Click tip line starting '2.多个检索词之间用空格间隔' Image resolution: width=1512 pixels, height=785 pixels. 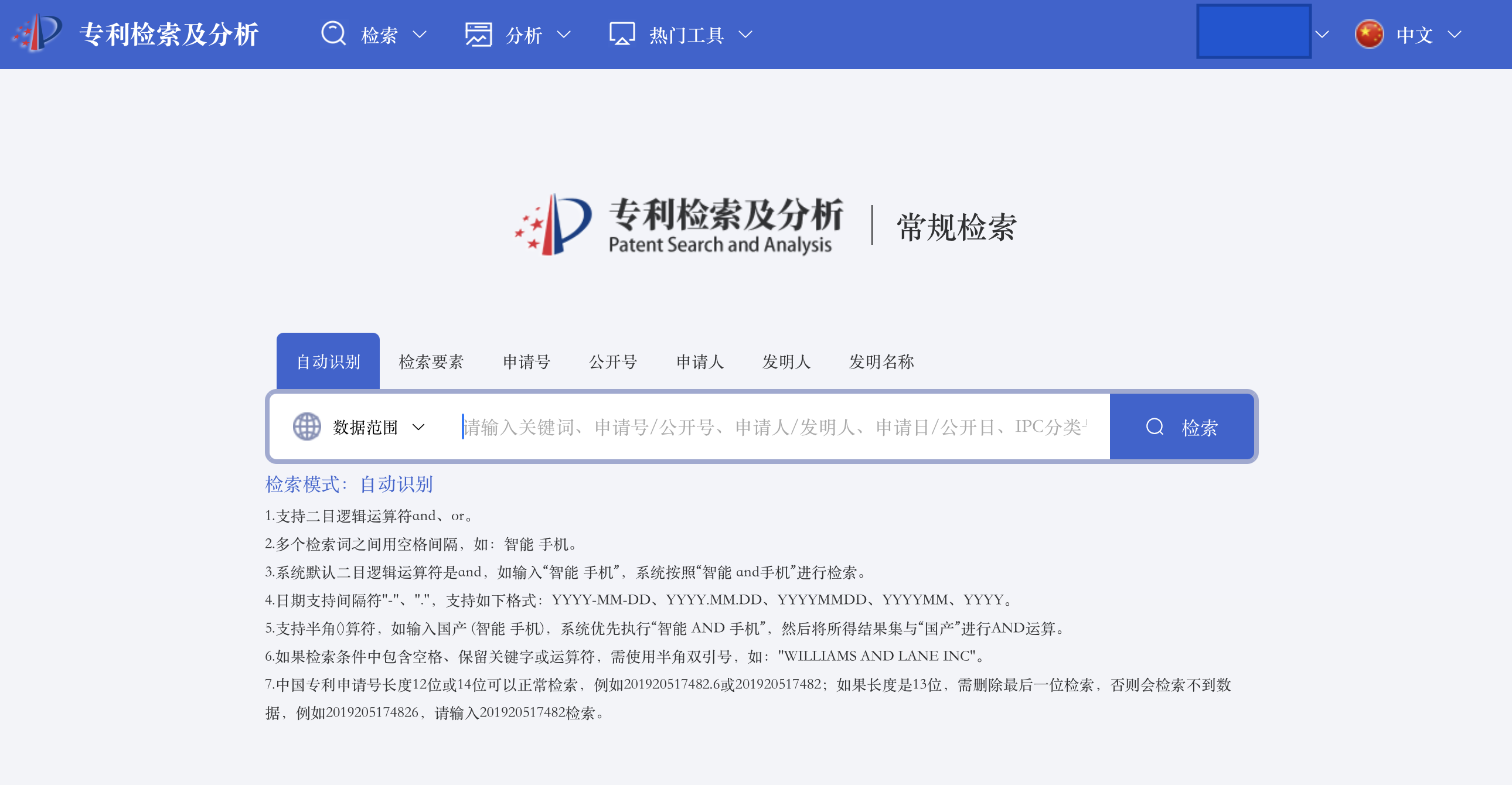pos(421,544)
